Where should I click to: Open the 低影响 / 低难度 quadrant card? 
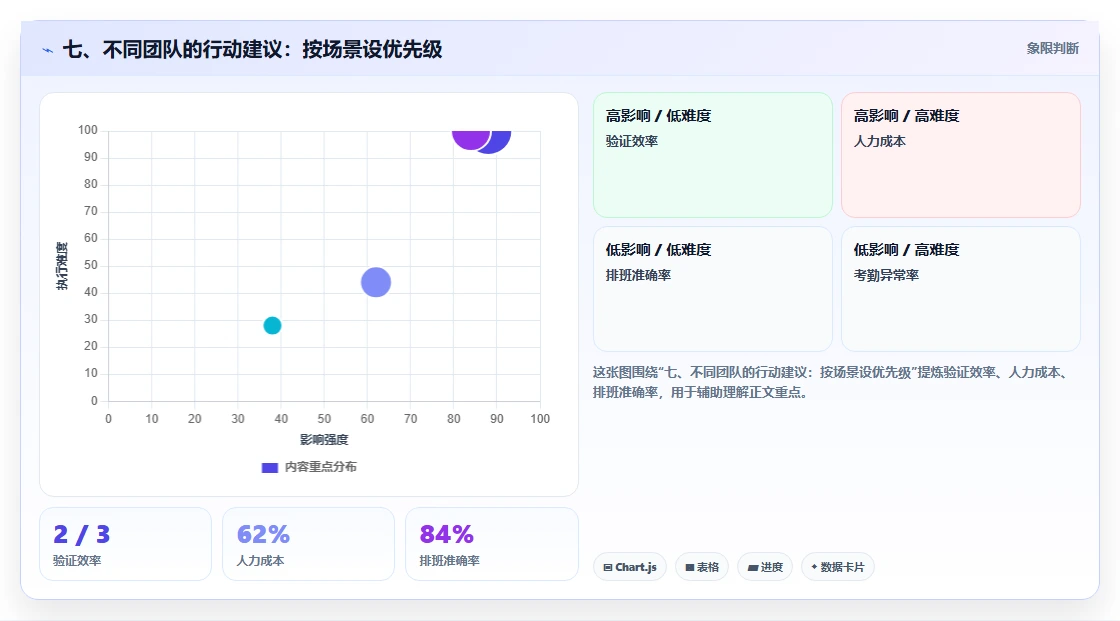[x=713, y=289]
